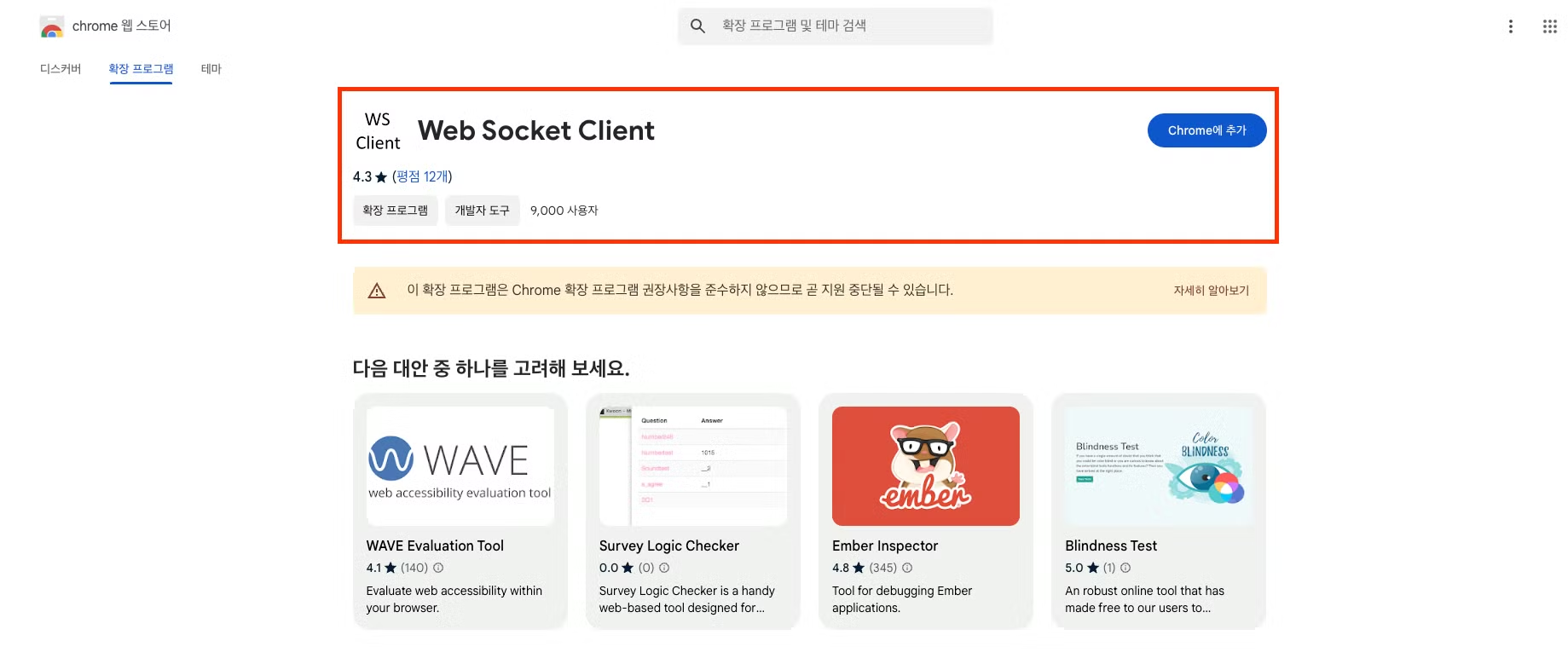
Task: Click the WS Client extension icon
Action: click(378, 130)
